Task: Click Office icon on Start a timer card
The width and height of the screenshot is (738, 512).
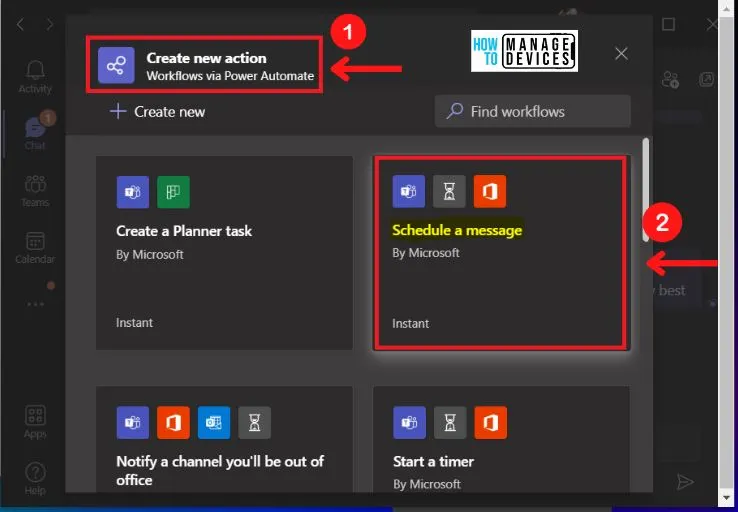Action: 491,423
